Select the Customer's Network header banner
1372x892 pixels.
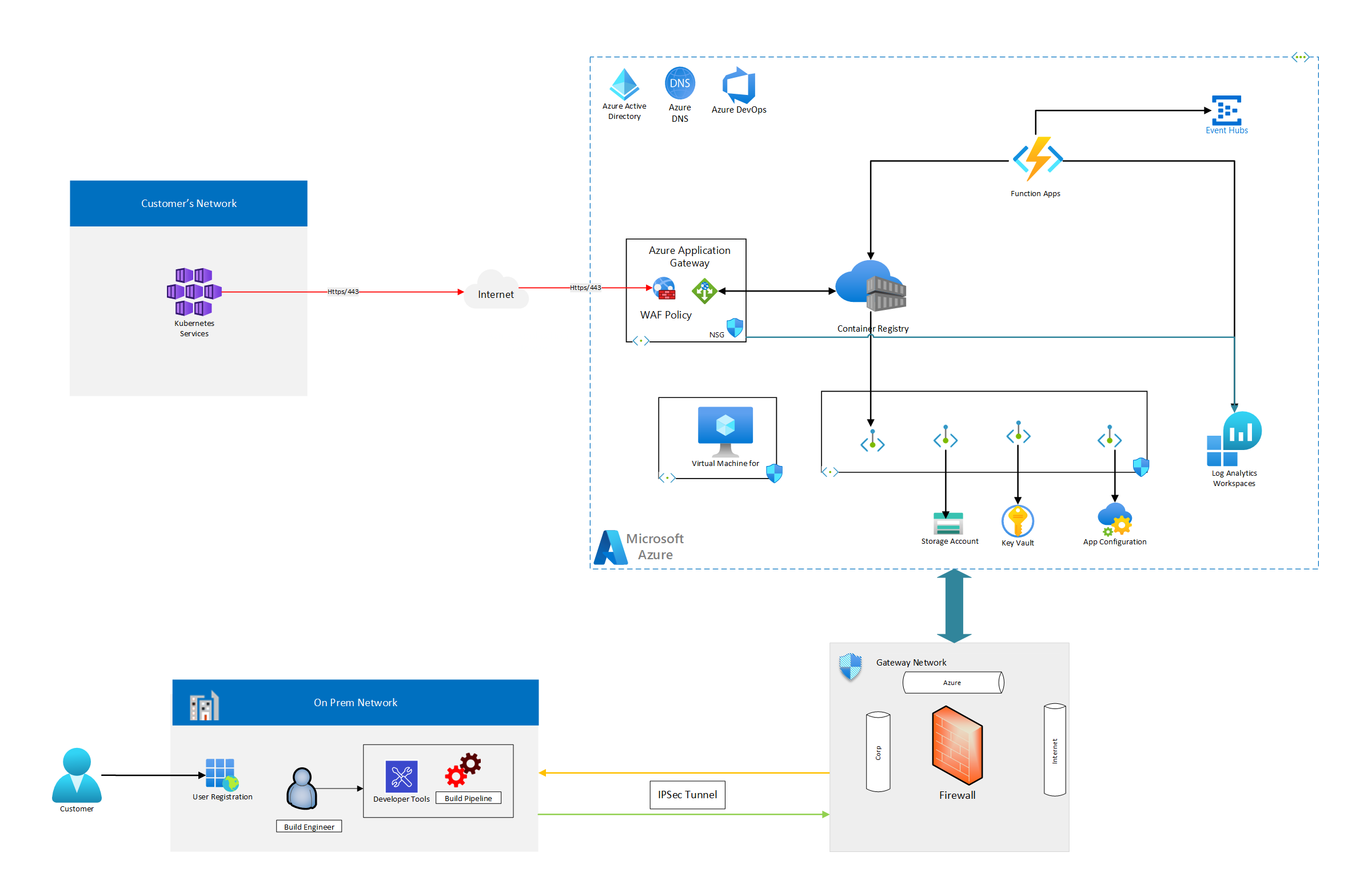(189, 203)
